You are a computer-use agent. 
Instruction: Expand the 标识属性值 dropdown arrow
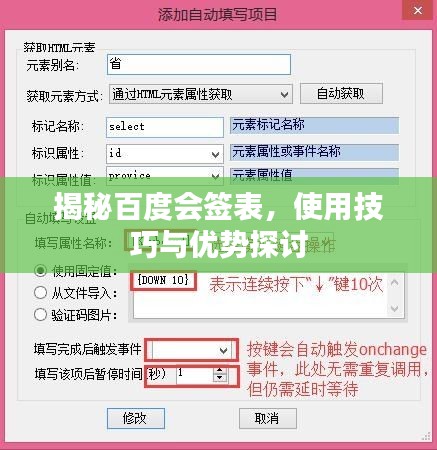pos(215,176)
